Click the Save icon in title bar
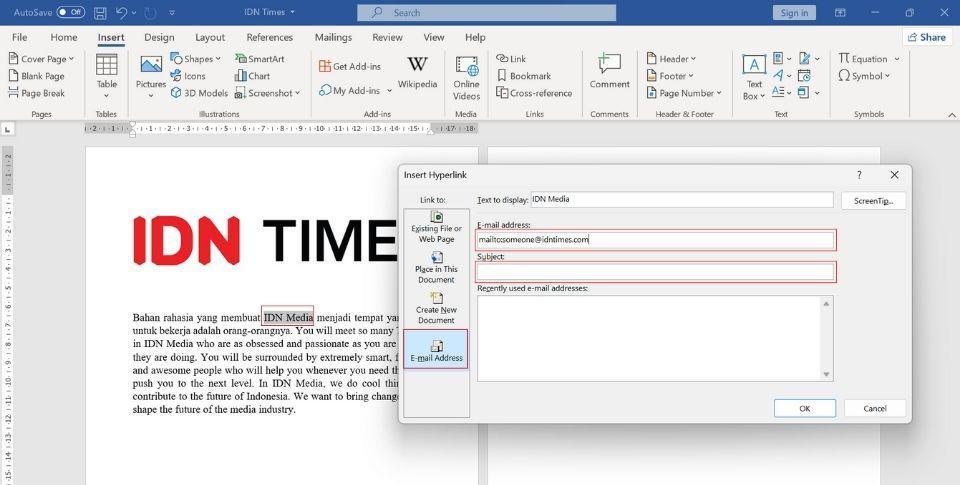This screenshot has height=485, width=960. point(100,12)
